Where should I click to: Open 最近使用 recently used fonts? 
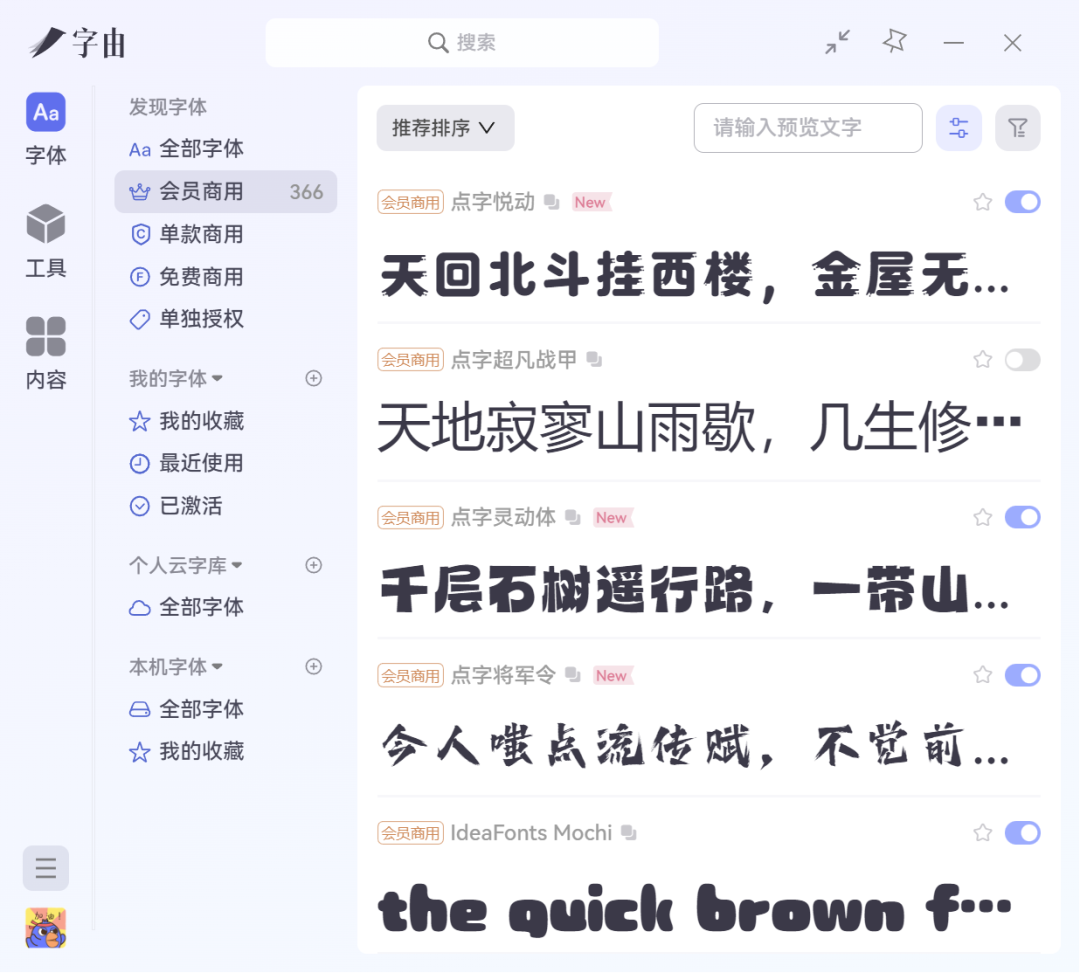pyautogui.click(x=201, y=463)
